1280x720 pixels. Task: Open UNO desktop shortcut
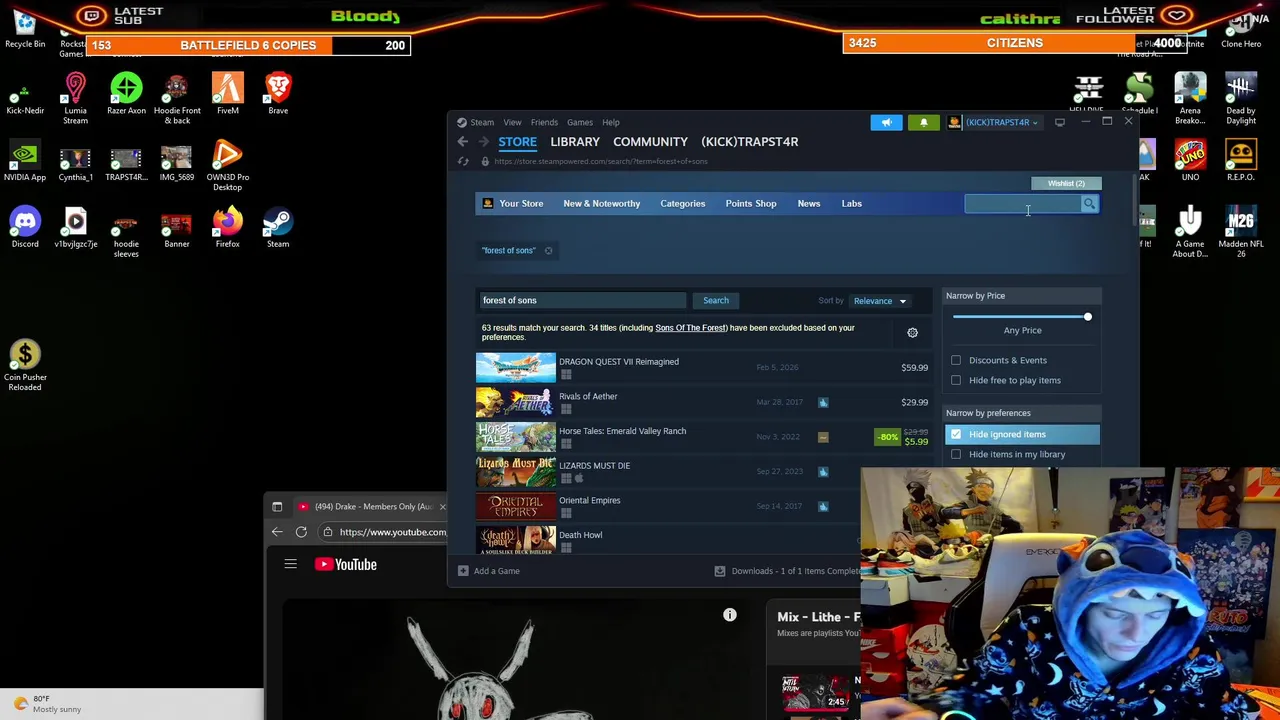pyautogui.click(x=1190, y=162)
